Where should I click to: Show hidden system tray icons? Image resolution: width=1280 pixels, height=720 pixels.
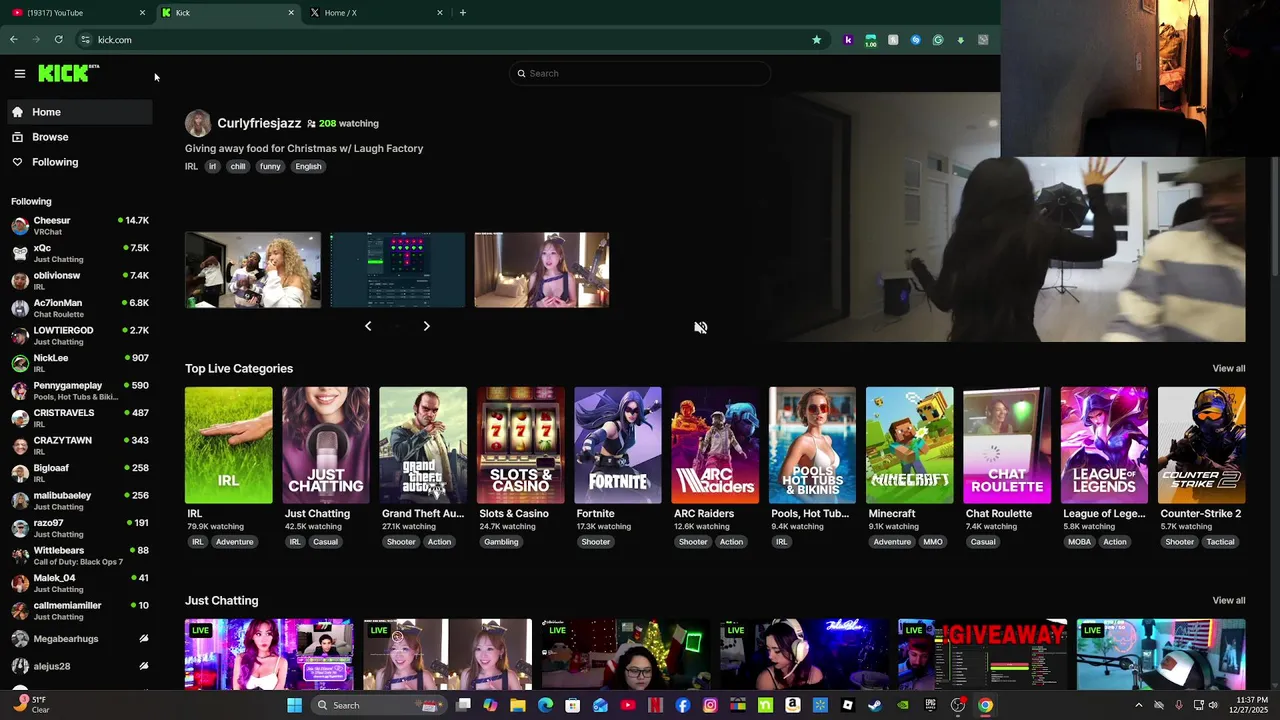click(x=1138, y=705)
